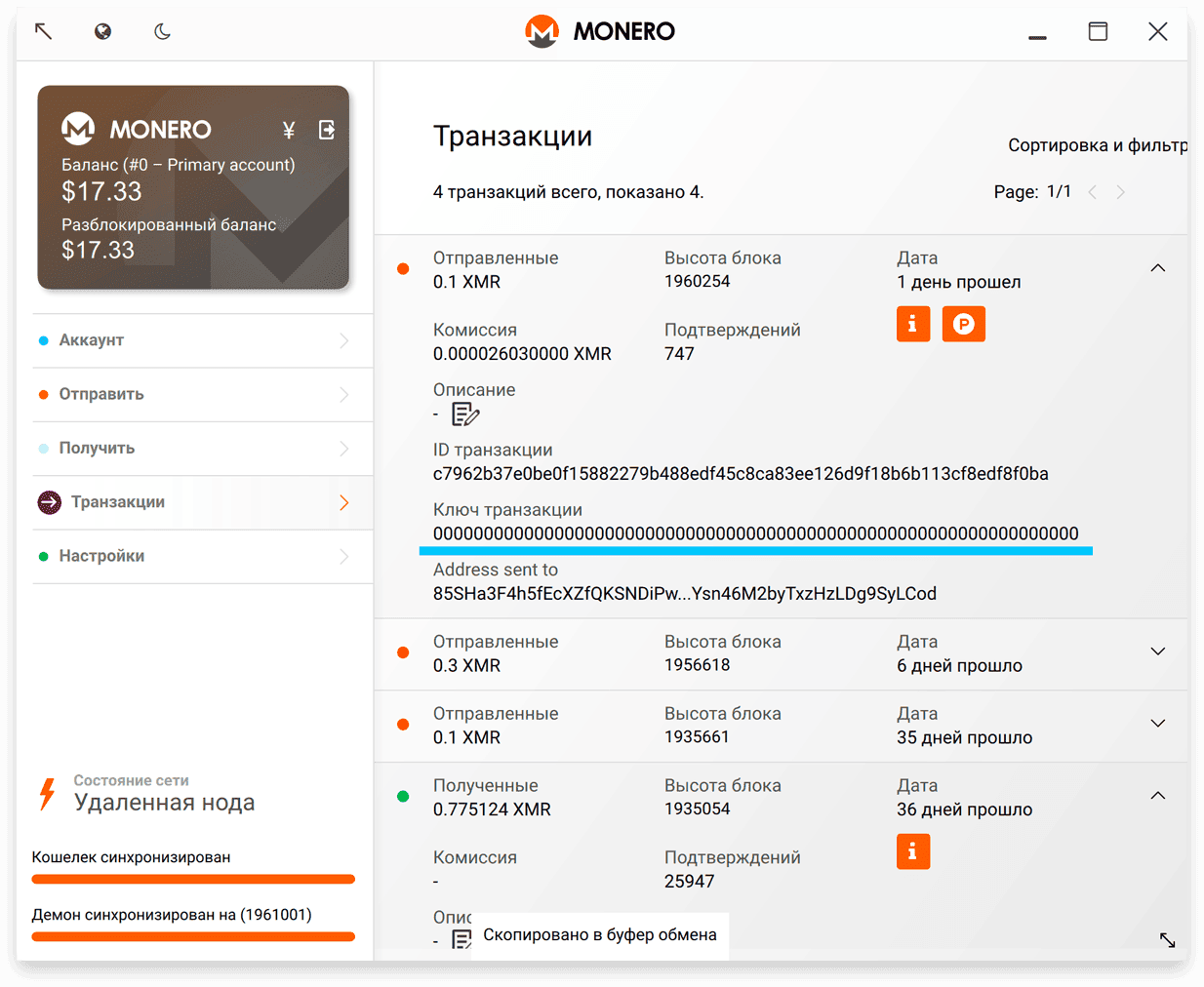The height and width of the screenshot is (987, 1204).
Task: Copy the transaction key of zeros
Action: tap(756, 533)
